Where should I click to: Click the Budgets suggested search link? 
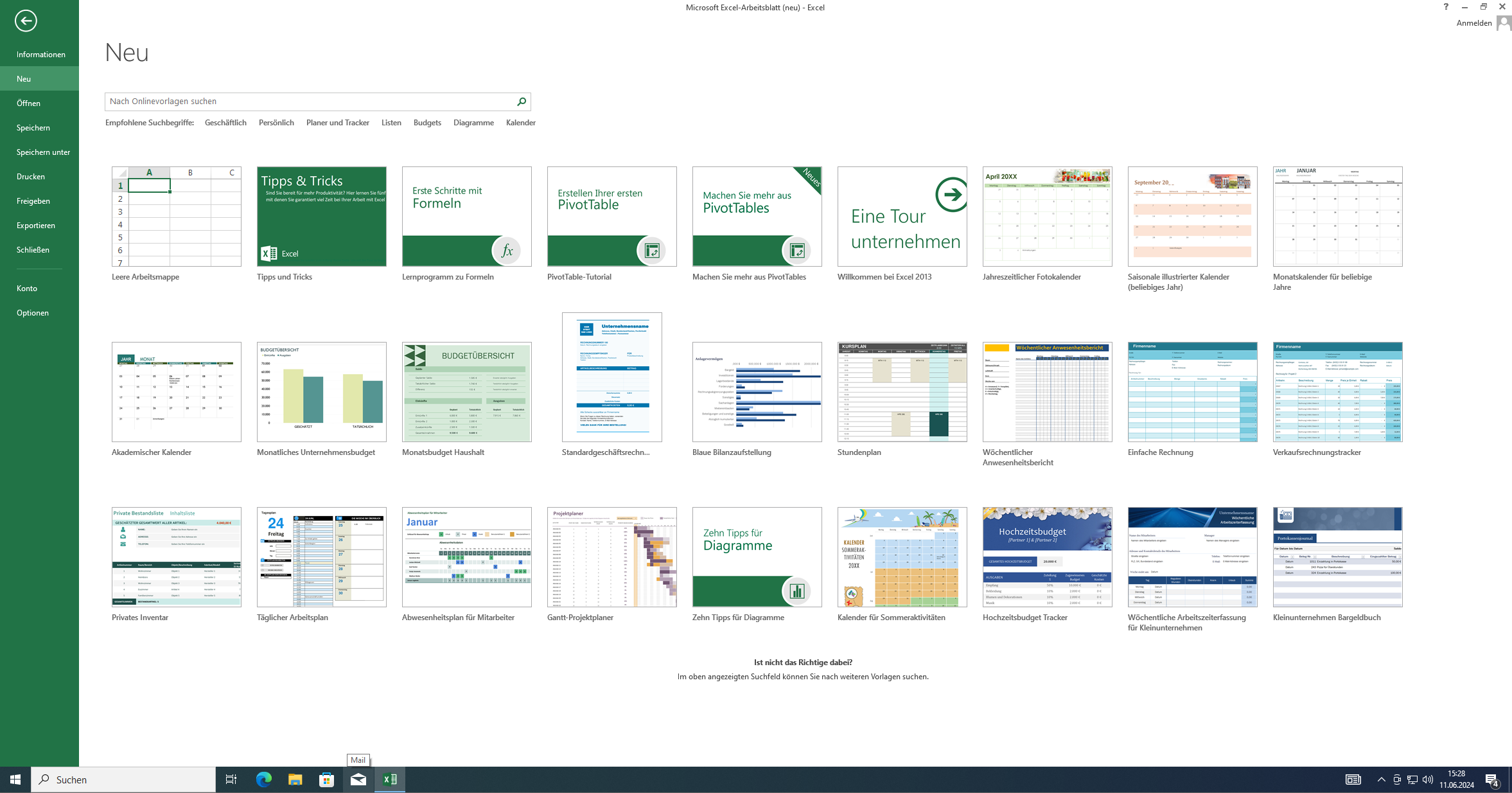click(427, 123)
